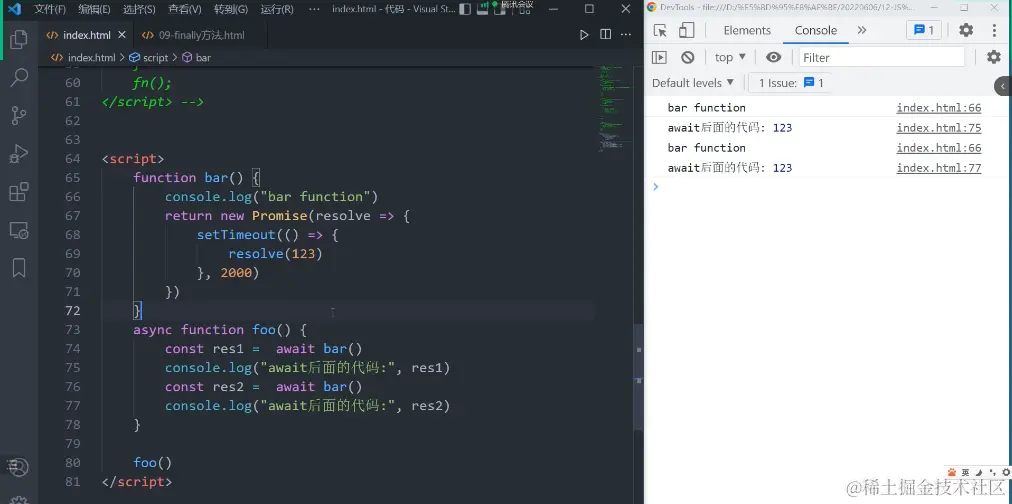
Task: Switch to DevTools Console tab
Action: point(816,30)
